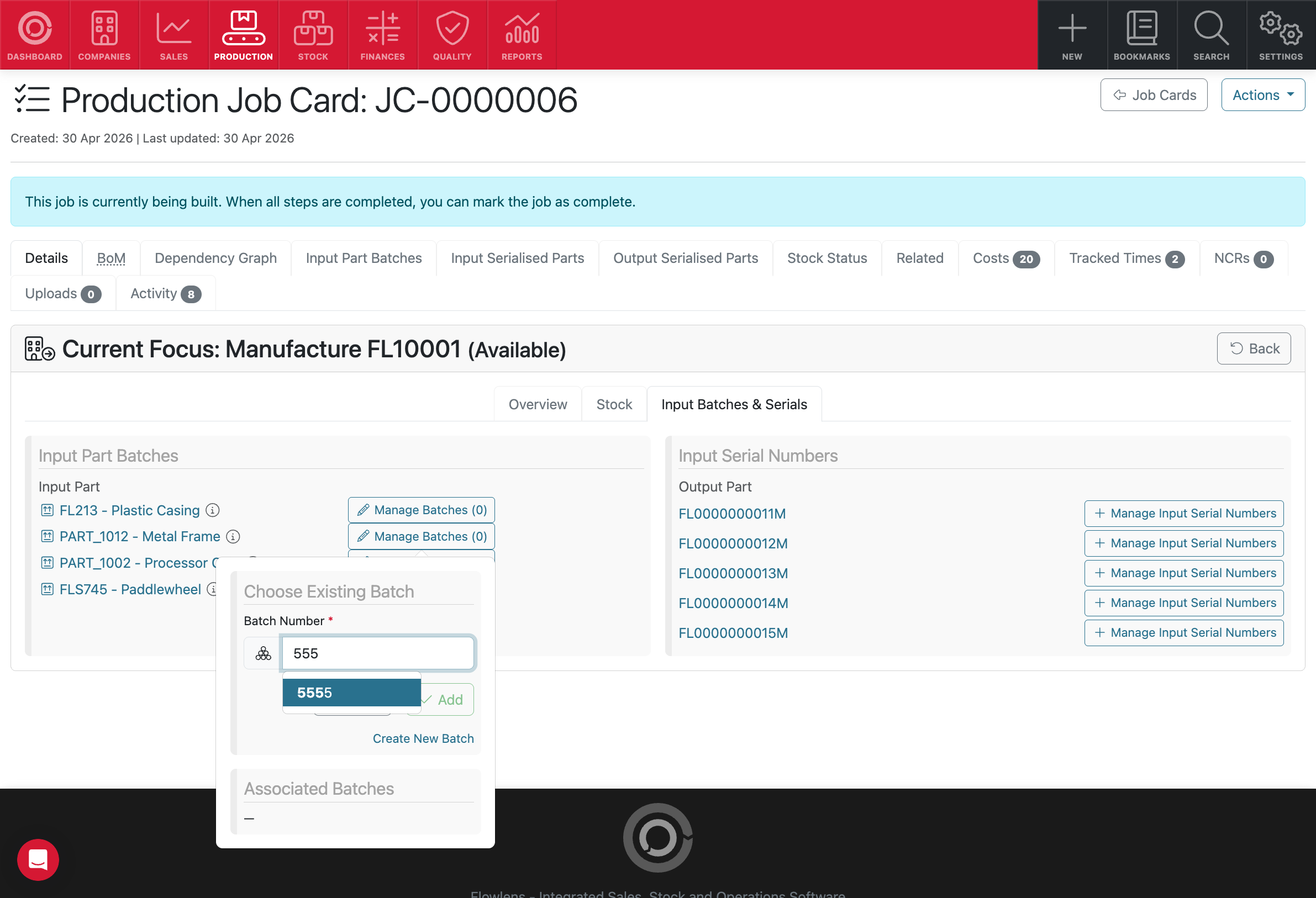The image size is (1316, 898).
Task: Open the Finances module
Action: click(x=383, y=35)
